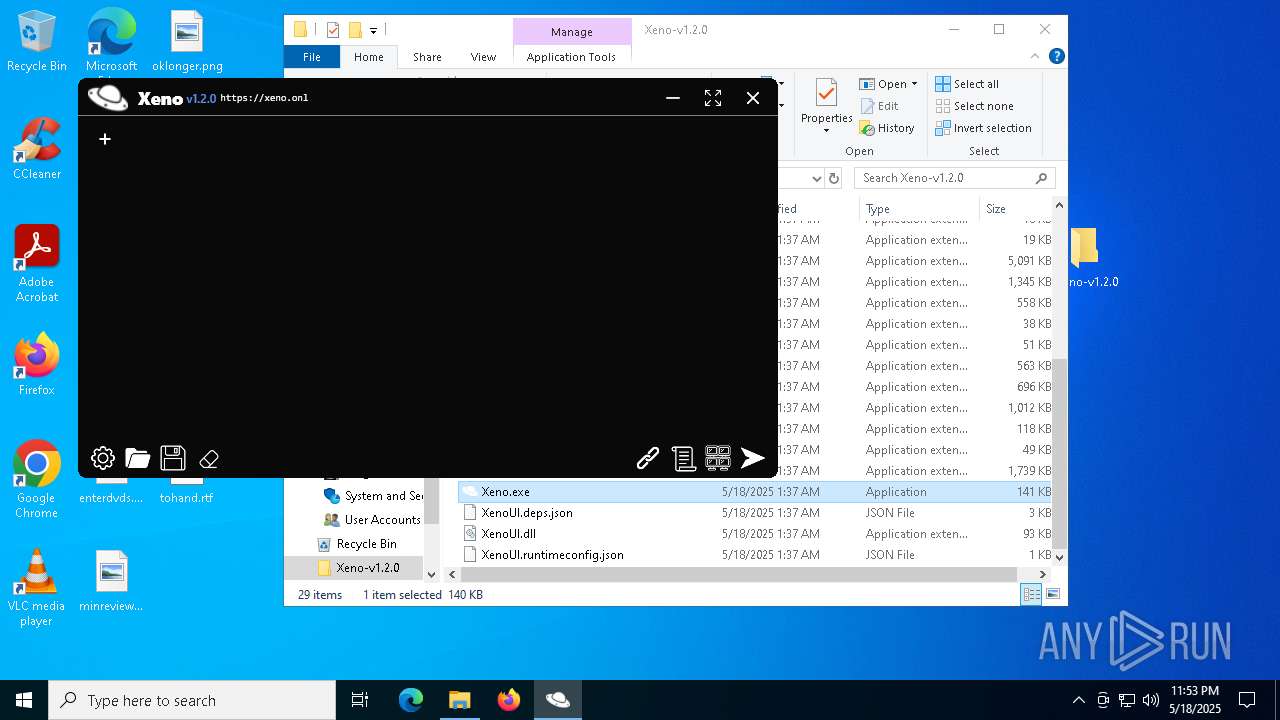
Task: Sort by the Size column header
Action: click(x=1016, y=209)
